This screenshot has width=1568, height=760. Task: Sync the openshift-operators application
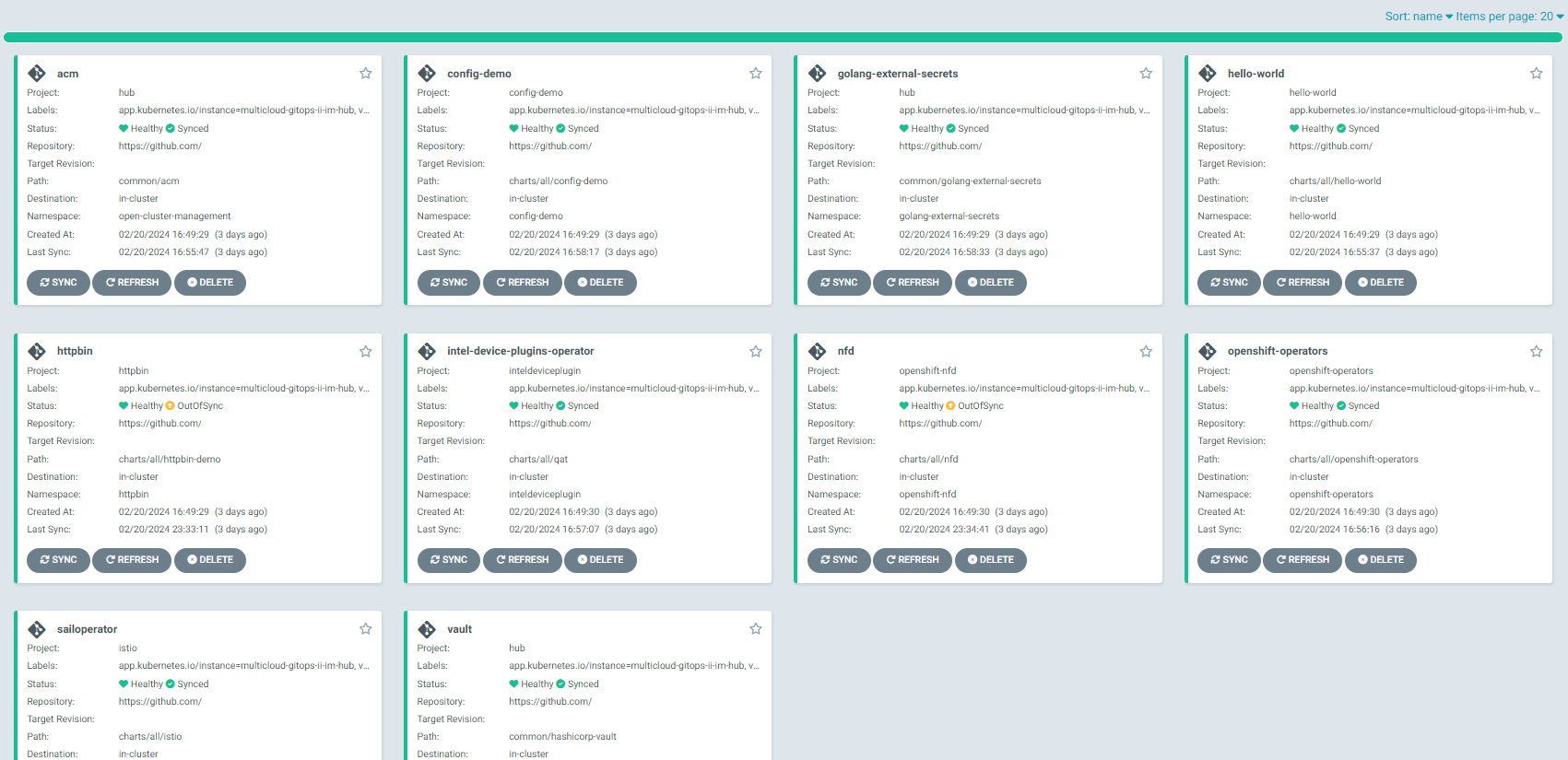coord(1229,560)
